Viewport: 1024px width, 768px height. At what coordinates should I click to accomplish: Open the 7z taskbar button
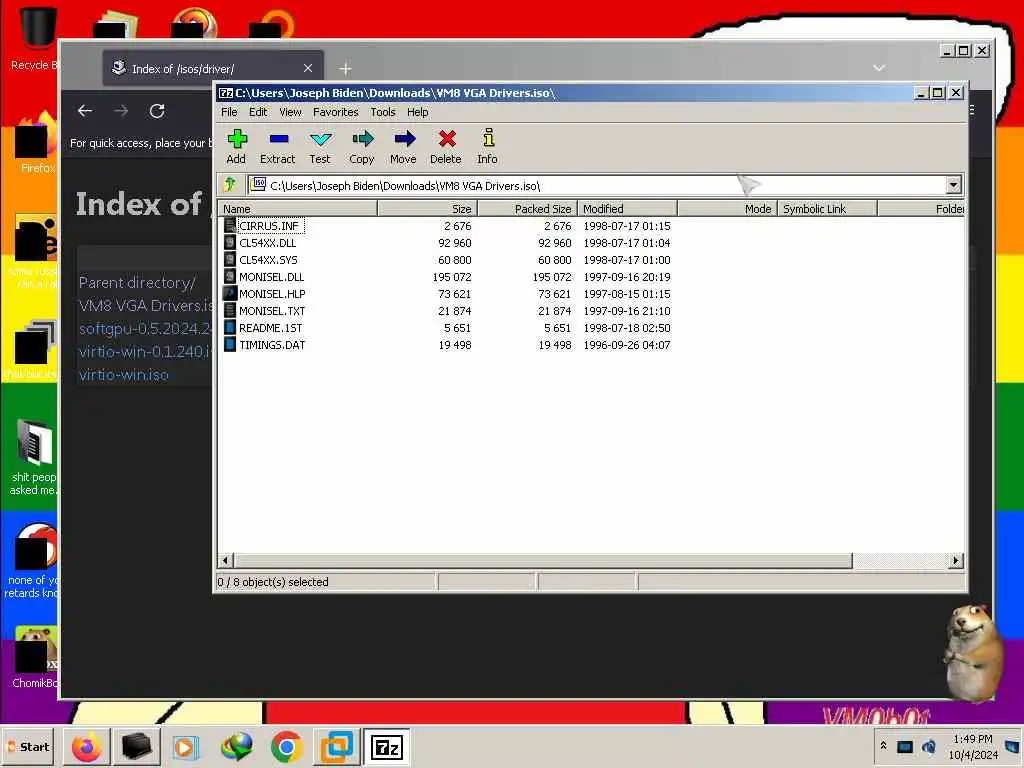click(387, 747)
